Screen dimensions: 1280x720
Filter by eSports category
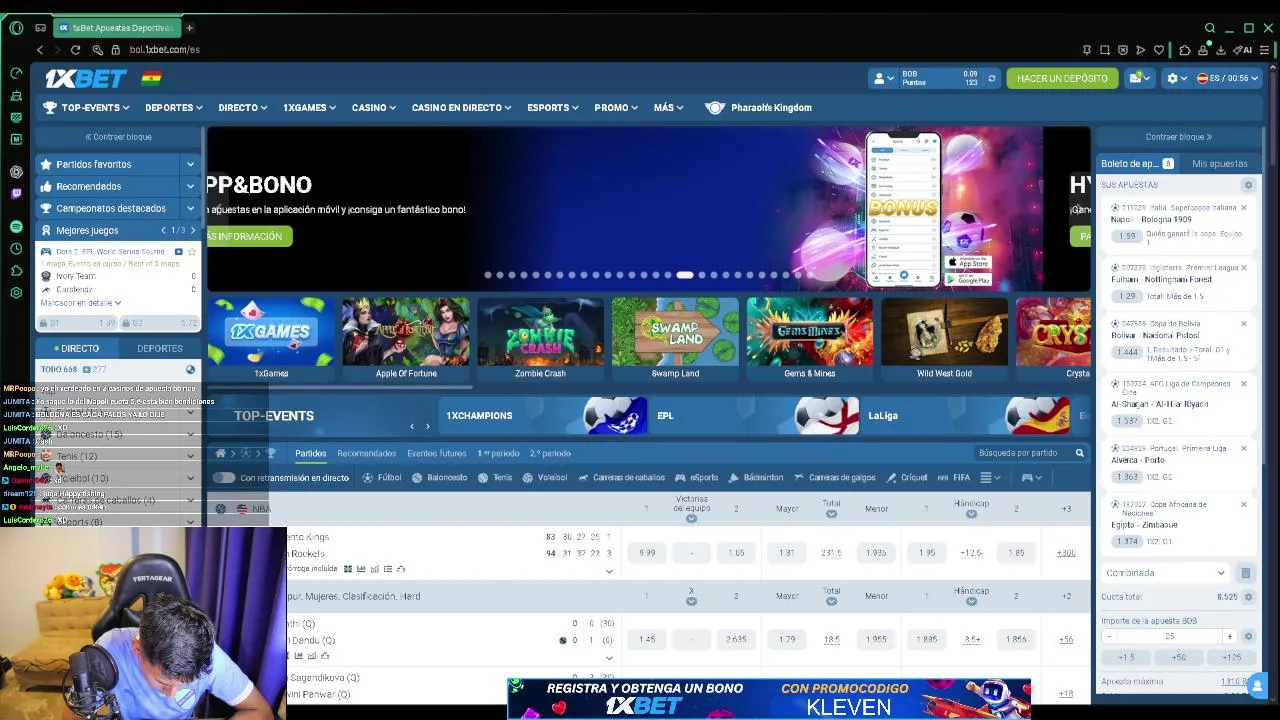[697, 478]
